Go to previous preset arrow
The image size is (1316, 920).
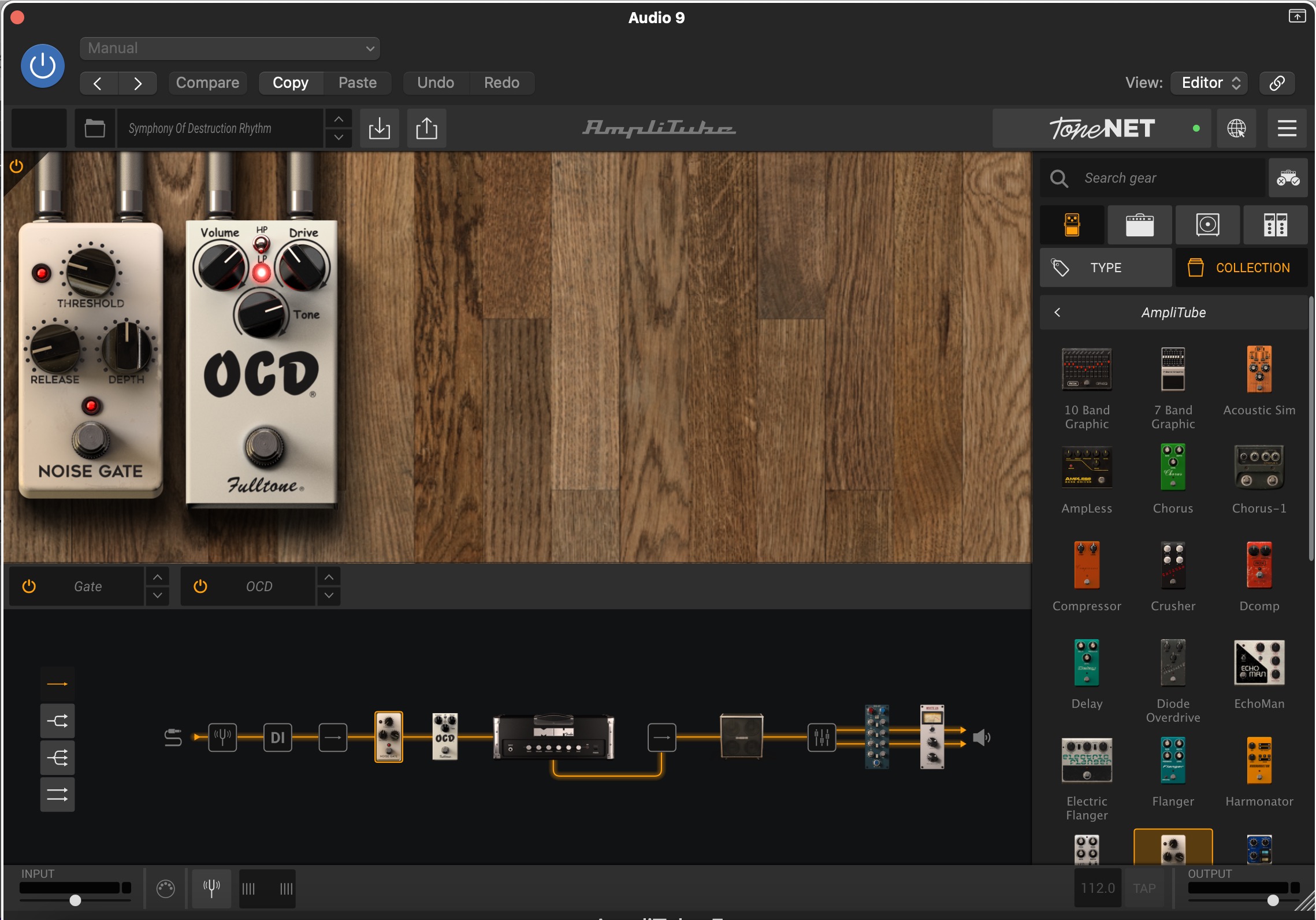pyautogui.click(x=98, y=83)
